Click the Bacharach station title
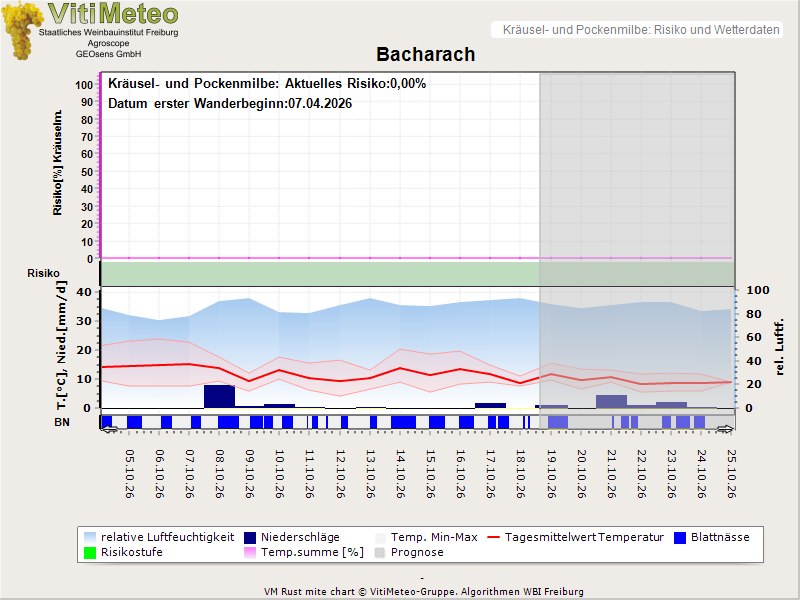Viewport: 800px width, 600px height. pos(426,54)
